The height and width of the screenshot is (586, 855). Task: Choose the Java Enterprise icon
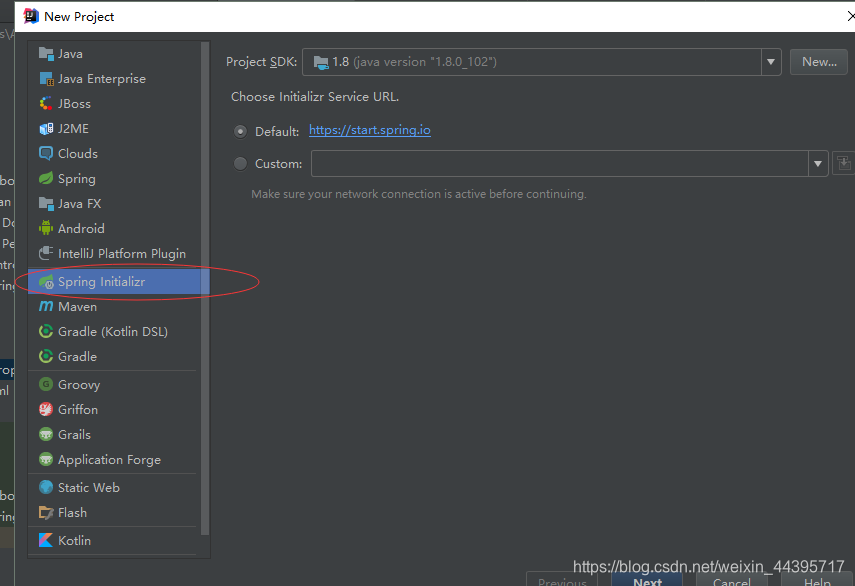pyautogui.click(x=46, y=78)
